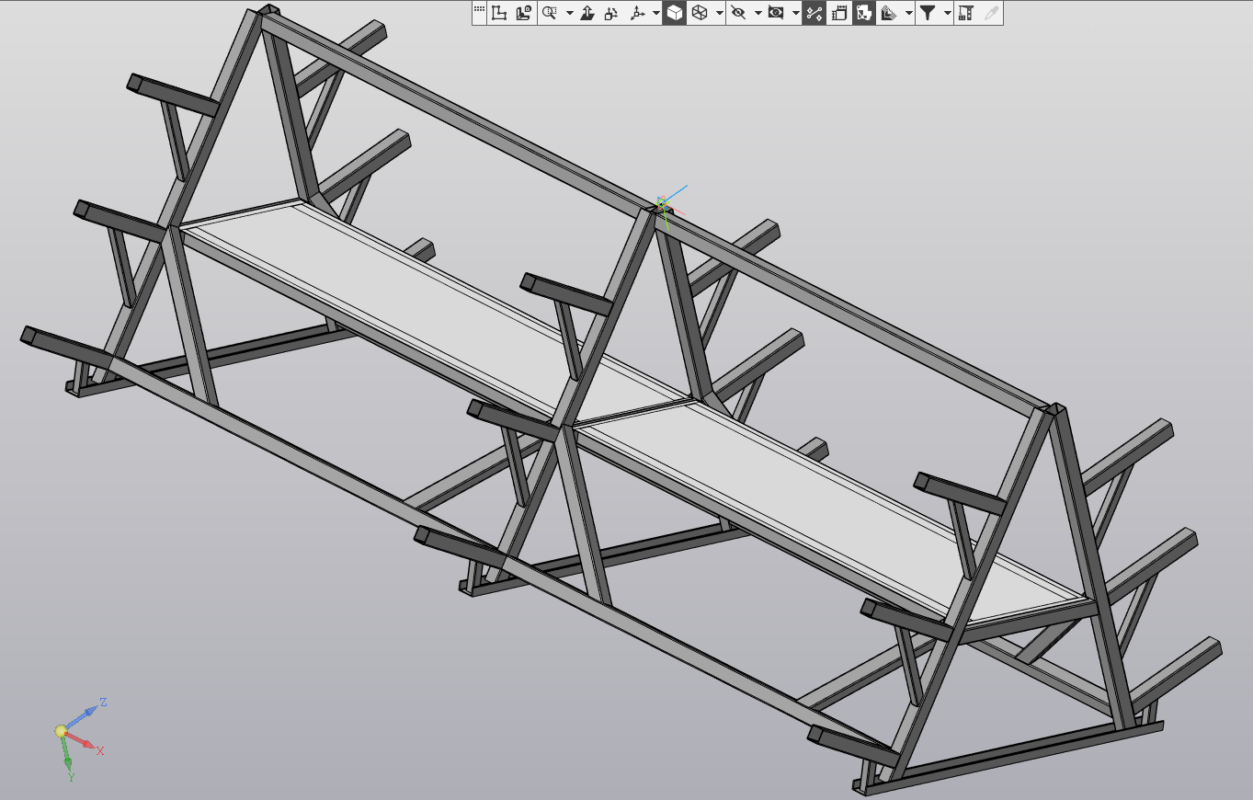Select the rotate view icon

coord(611,13)
